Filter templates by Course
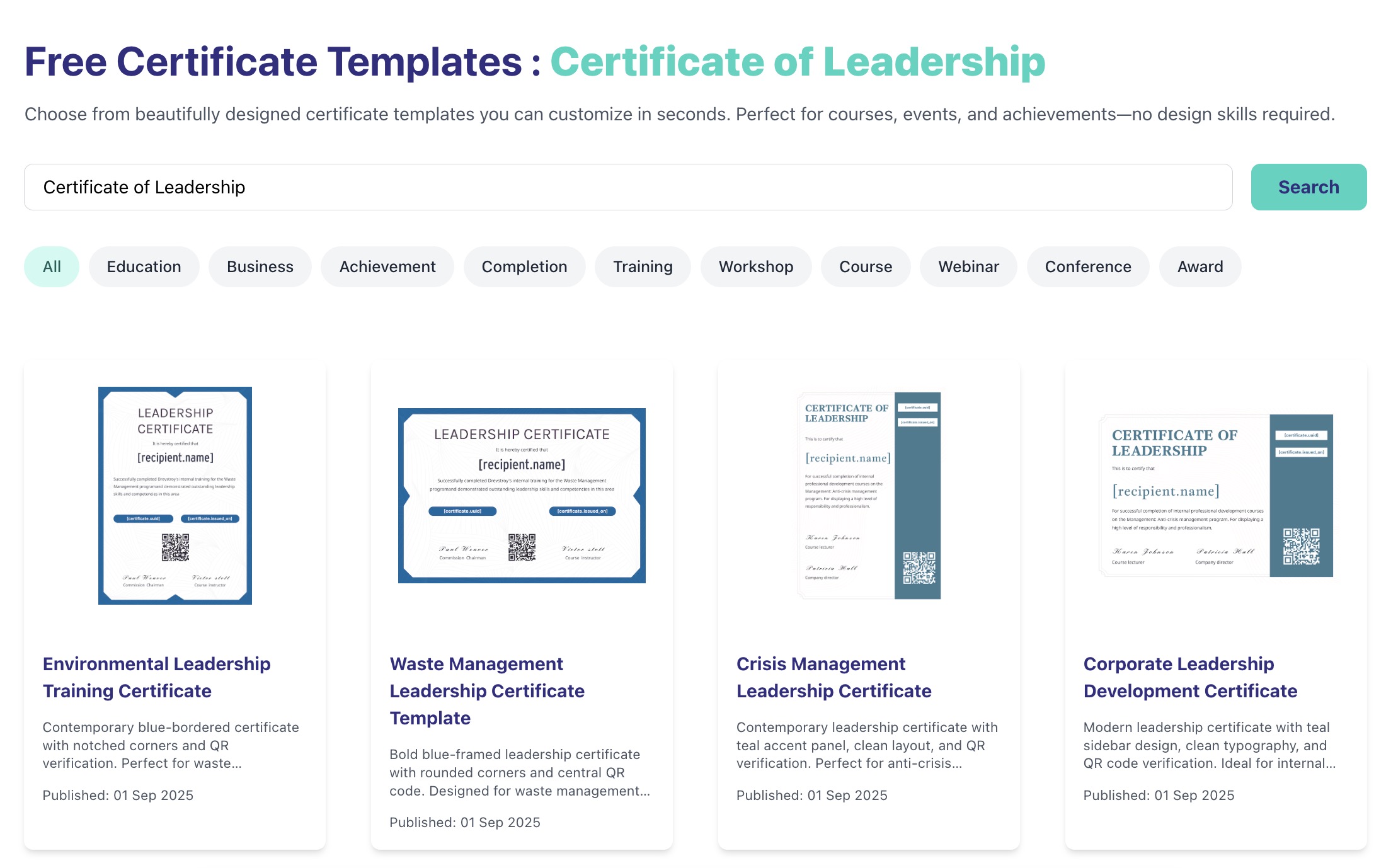This screenshot has height=868, width=1386. 865,266
